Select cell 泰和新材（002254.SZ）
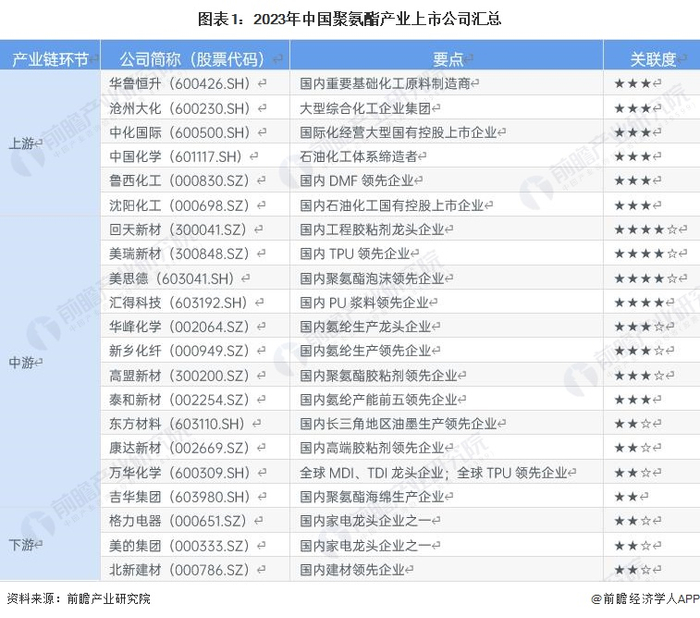Viewport: 700px width, 618px height. 195,399
